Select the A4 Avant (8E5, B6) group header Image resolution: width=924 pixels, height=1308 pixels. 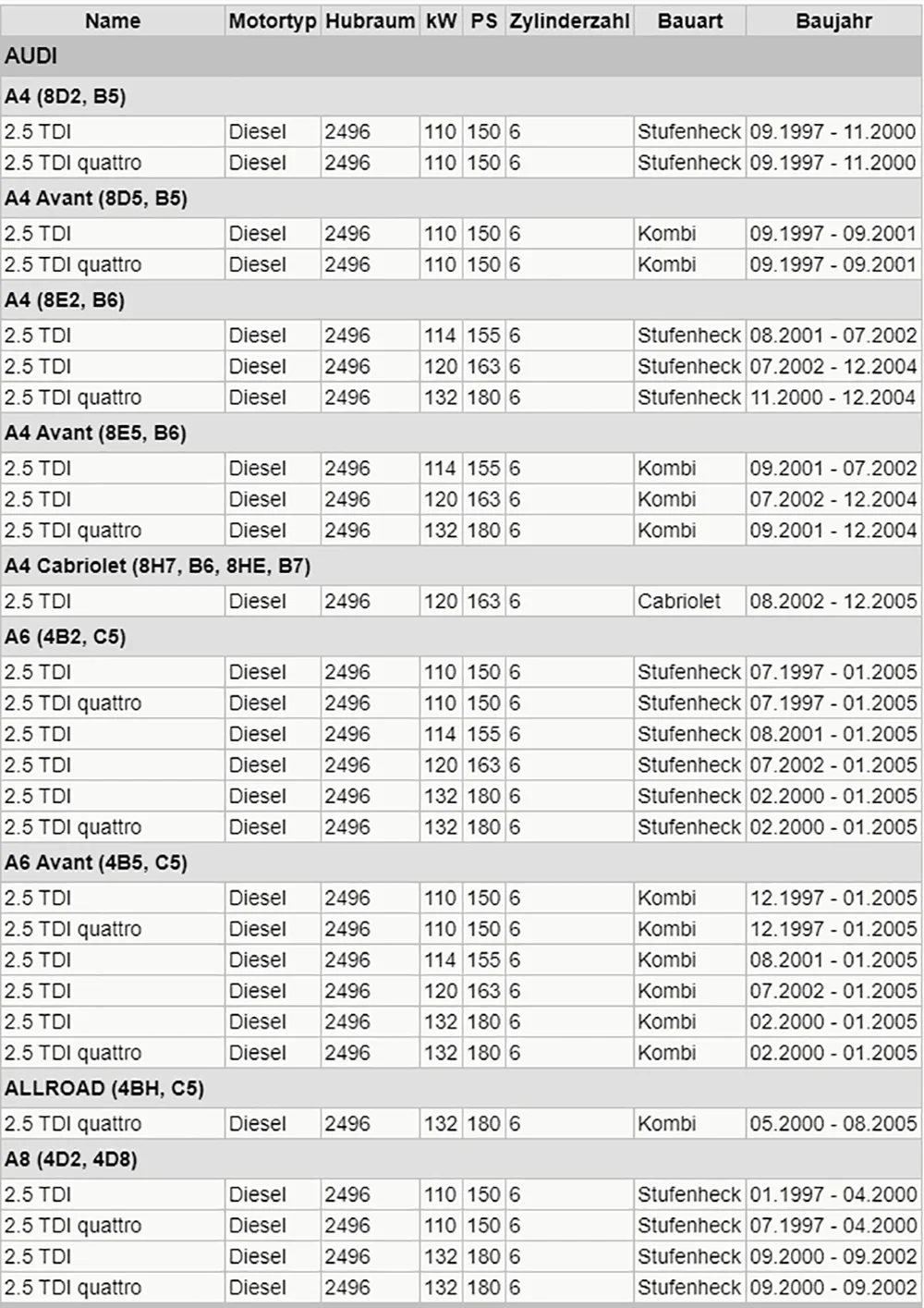point(461,433)
